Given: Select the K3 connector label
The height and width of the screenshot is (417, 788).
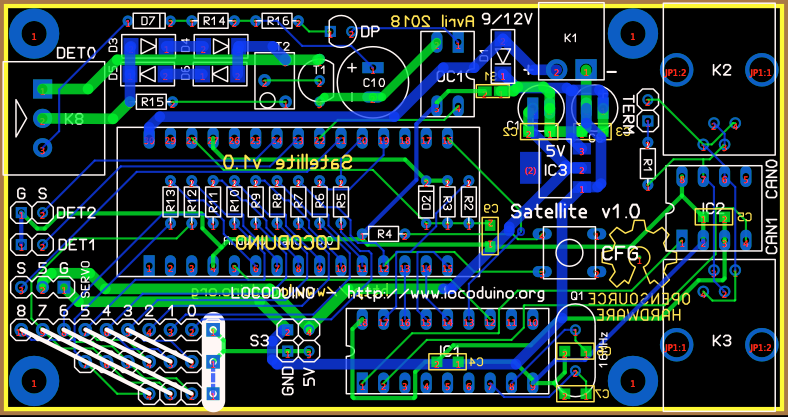Looking at the screenshot, I should click(722, 341).
